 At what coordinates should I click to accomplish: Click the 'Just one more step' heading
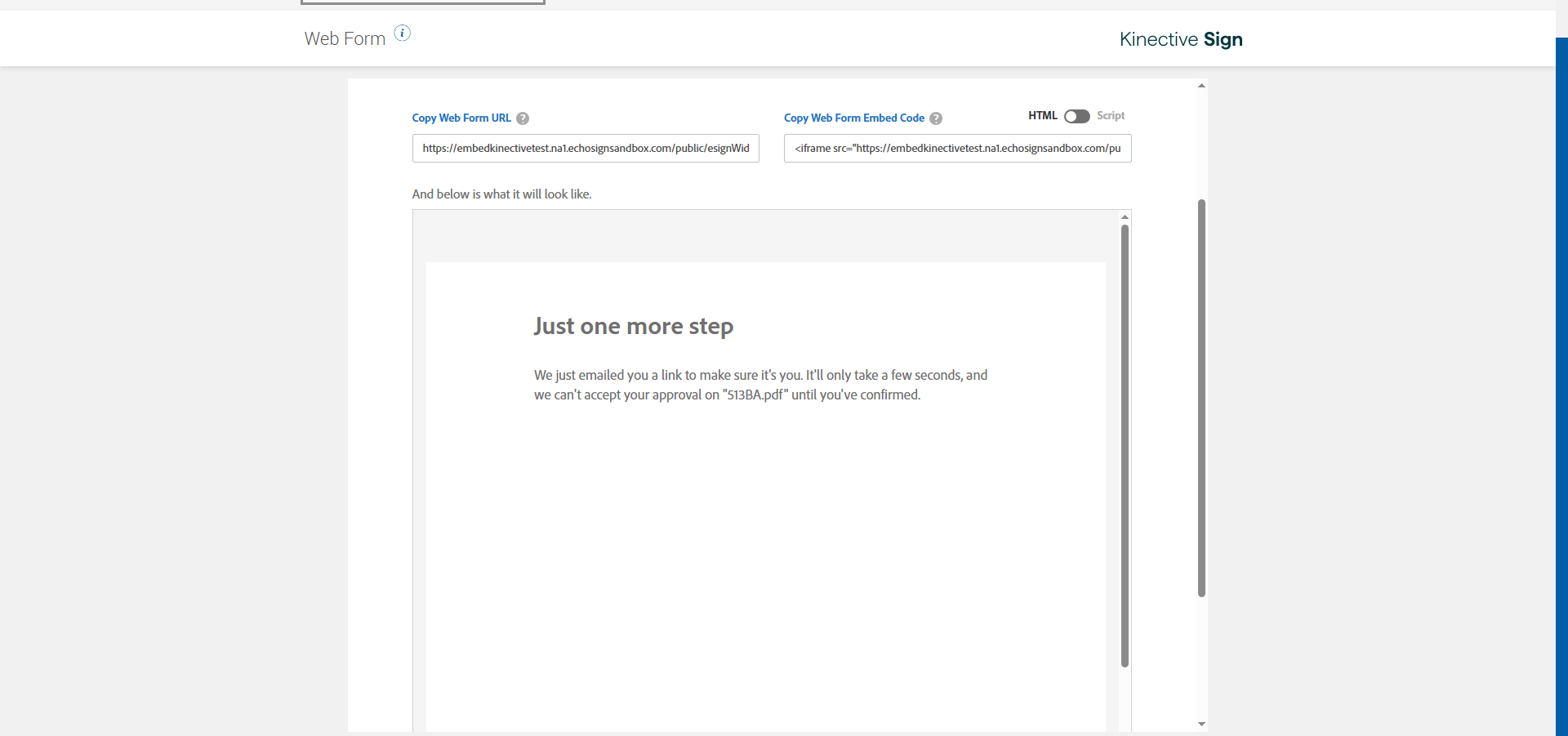click(x=634, y=326)
